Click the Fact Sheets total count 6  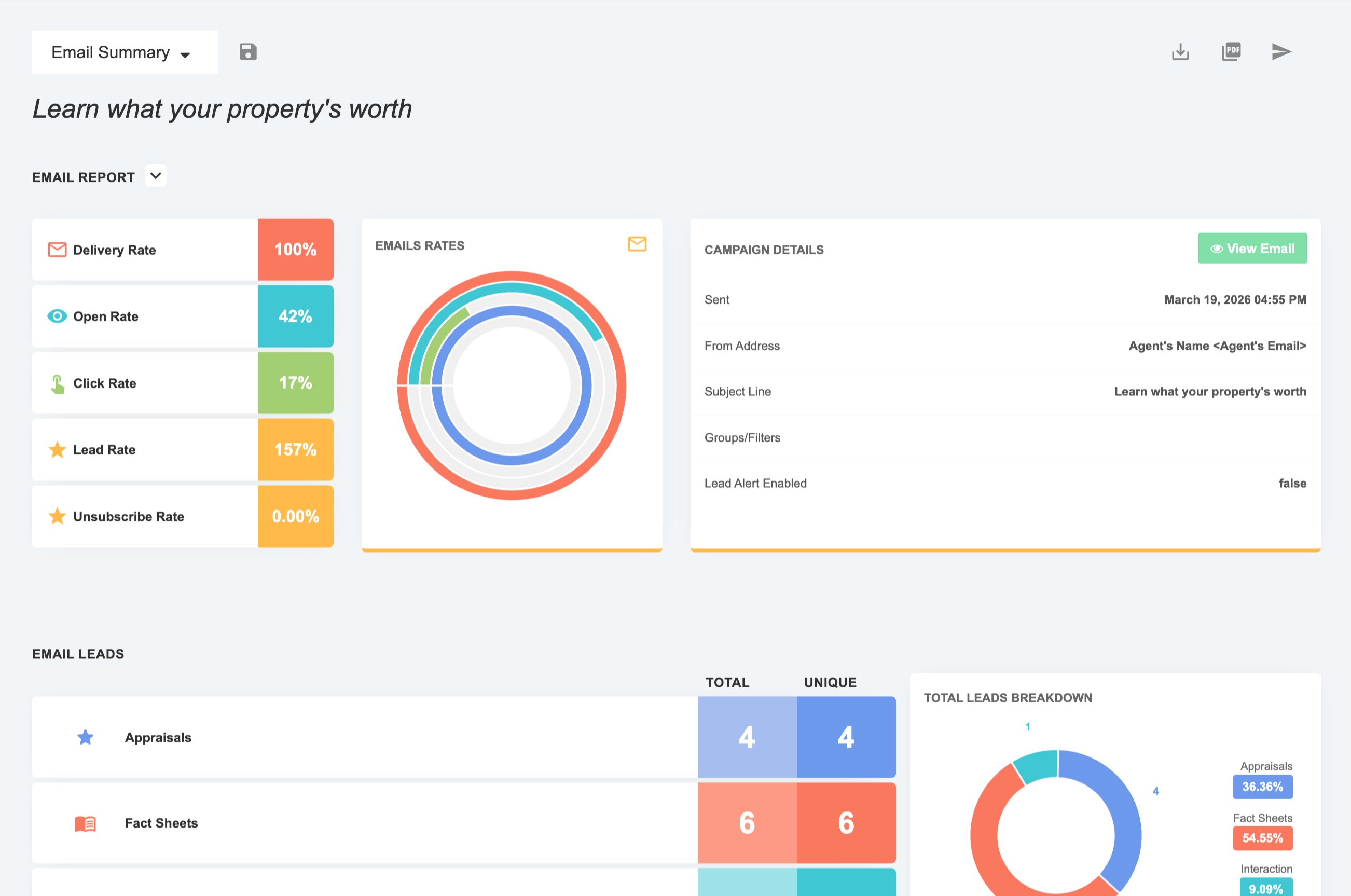pos(747,823)
